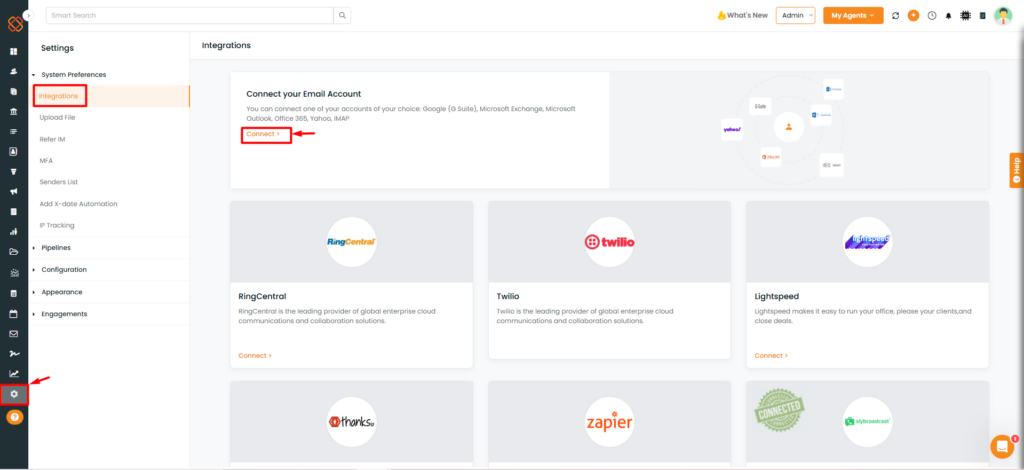Open the clock history icon in header

[x=932, y=16]
